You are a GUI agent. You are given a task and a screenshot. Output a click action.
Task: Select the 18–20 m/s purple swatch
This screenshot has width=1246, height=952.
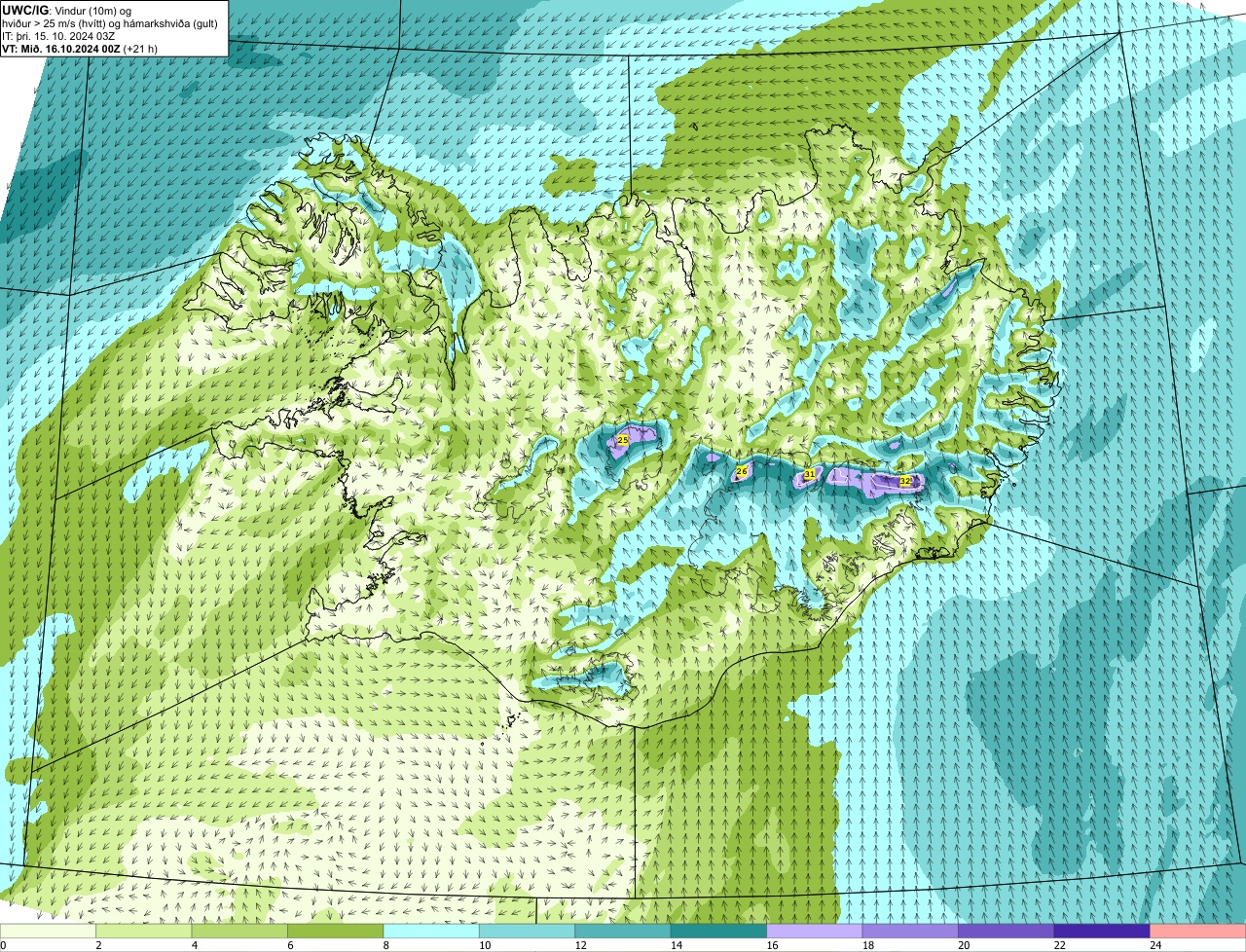[911, 931]
